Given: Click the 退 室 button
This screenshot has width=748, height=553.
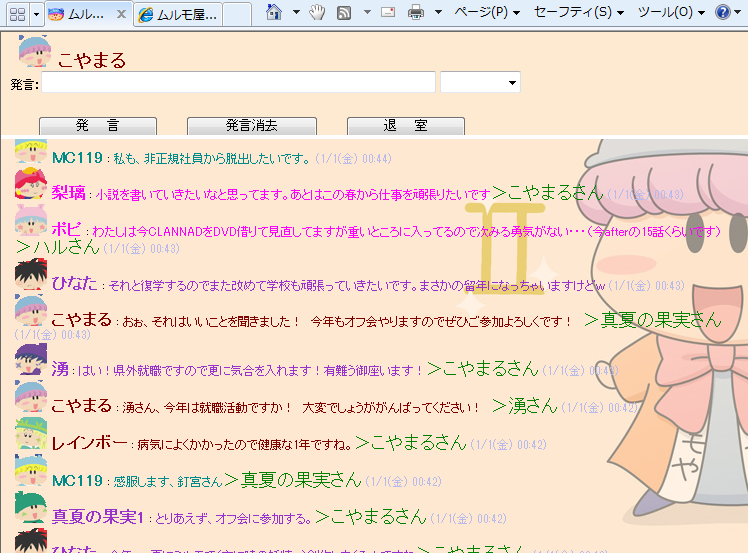Looking at the screenshot, I should tap(406, 125).
